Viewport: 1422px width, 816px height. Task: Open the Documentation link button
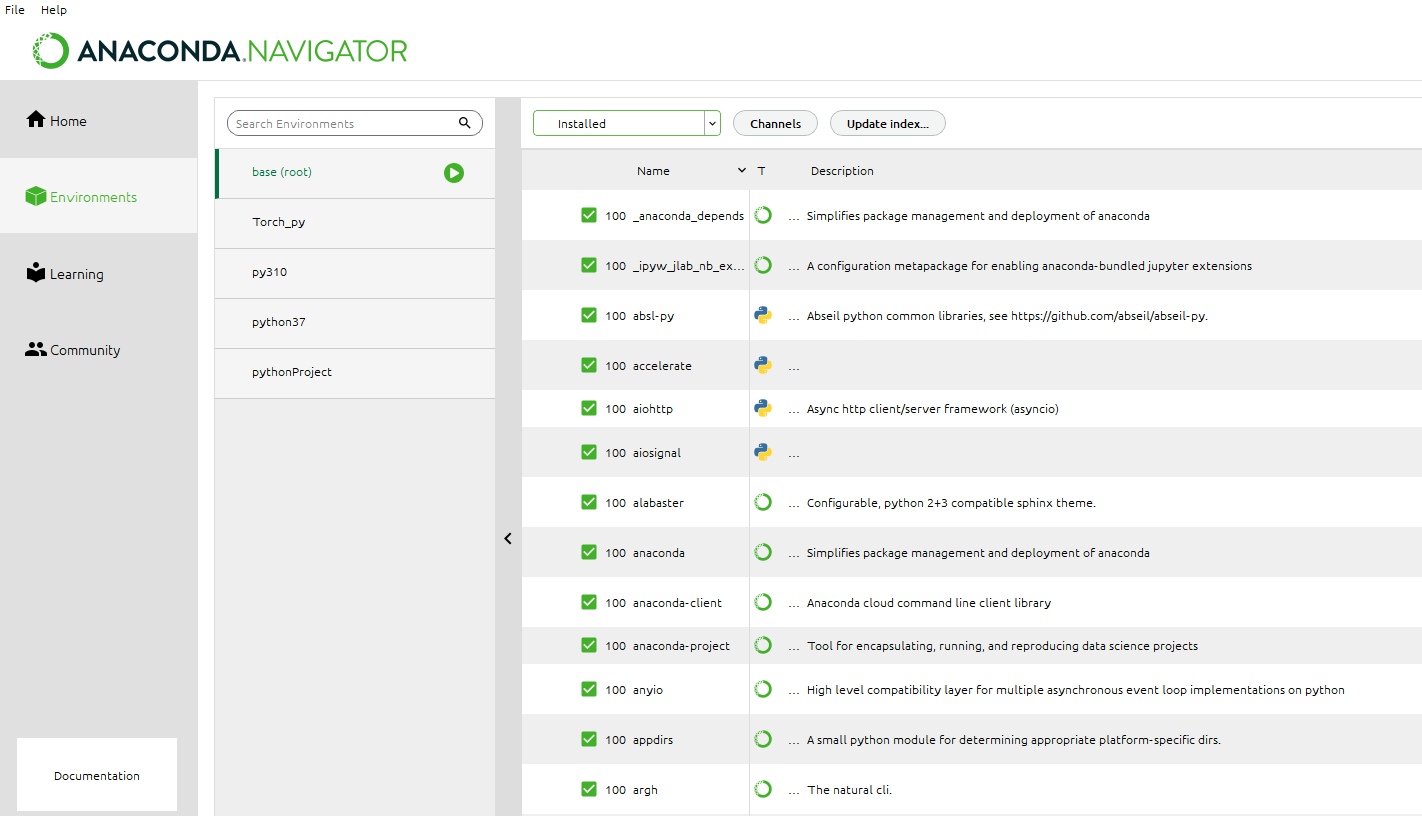(x=97, y=775)
